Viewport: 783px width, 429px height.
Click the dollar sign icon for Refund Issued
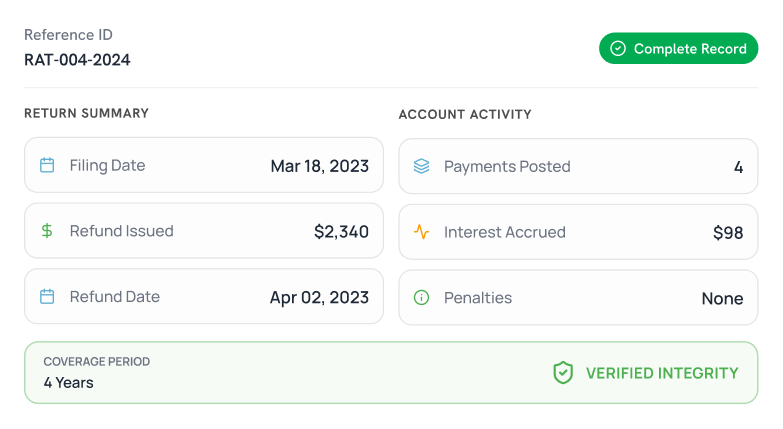tap(47, 231)
